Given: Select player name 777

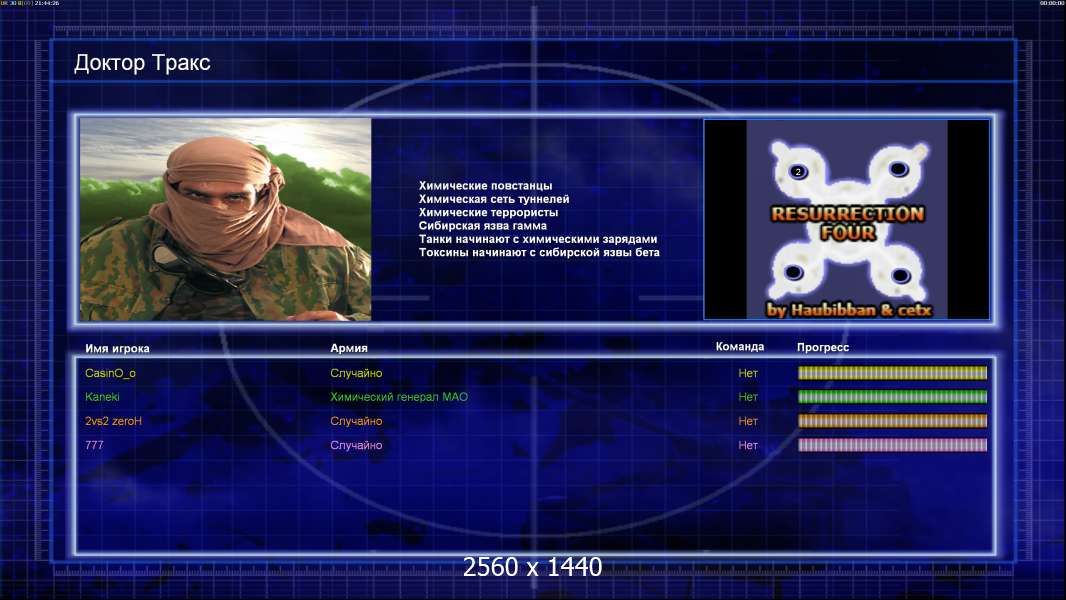Looking at the screenshot, I should [x=94, y=445].
